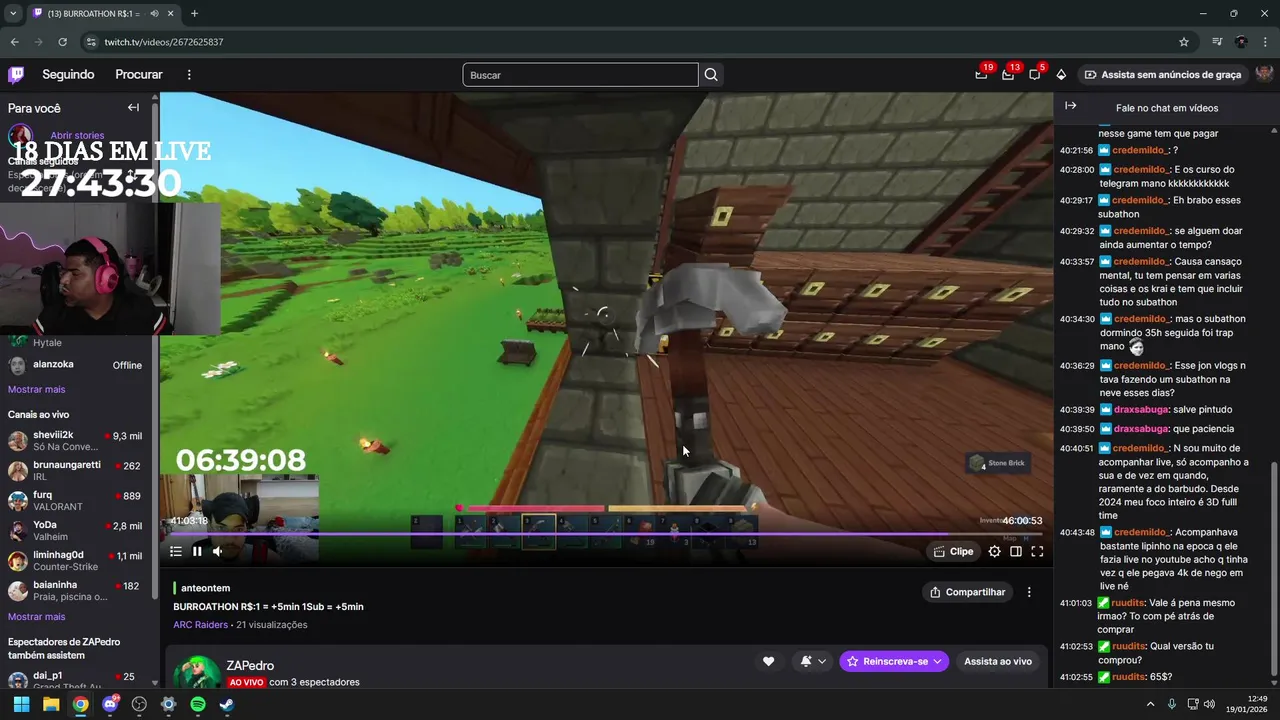Open a new browser tab
This screenshot has width=1280, height=720.
194,14
